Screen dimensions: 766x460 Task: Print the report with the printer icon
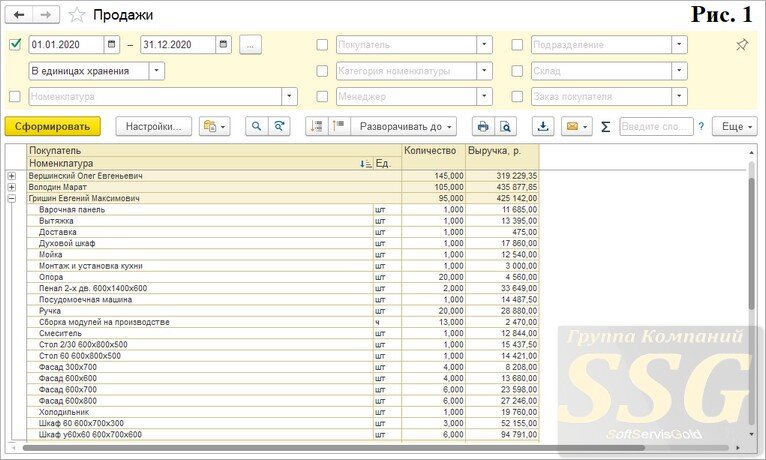[x=483, y=126]
